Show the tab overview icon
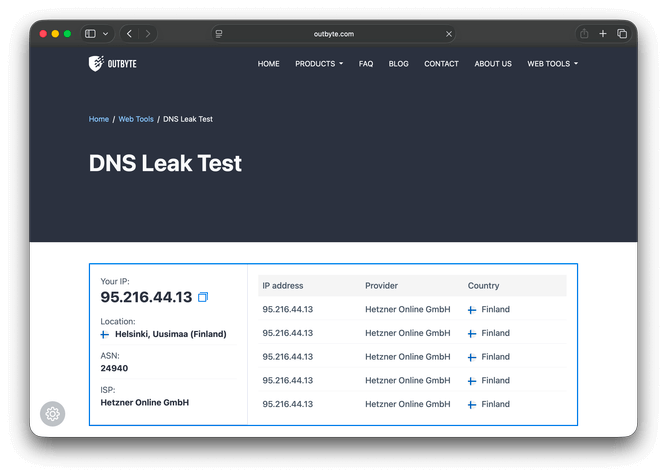The width and height of the screenshot is (667, 476). pos(622,34)
